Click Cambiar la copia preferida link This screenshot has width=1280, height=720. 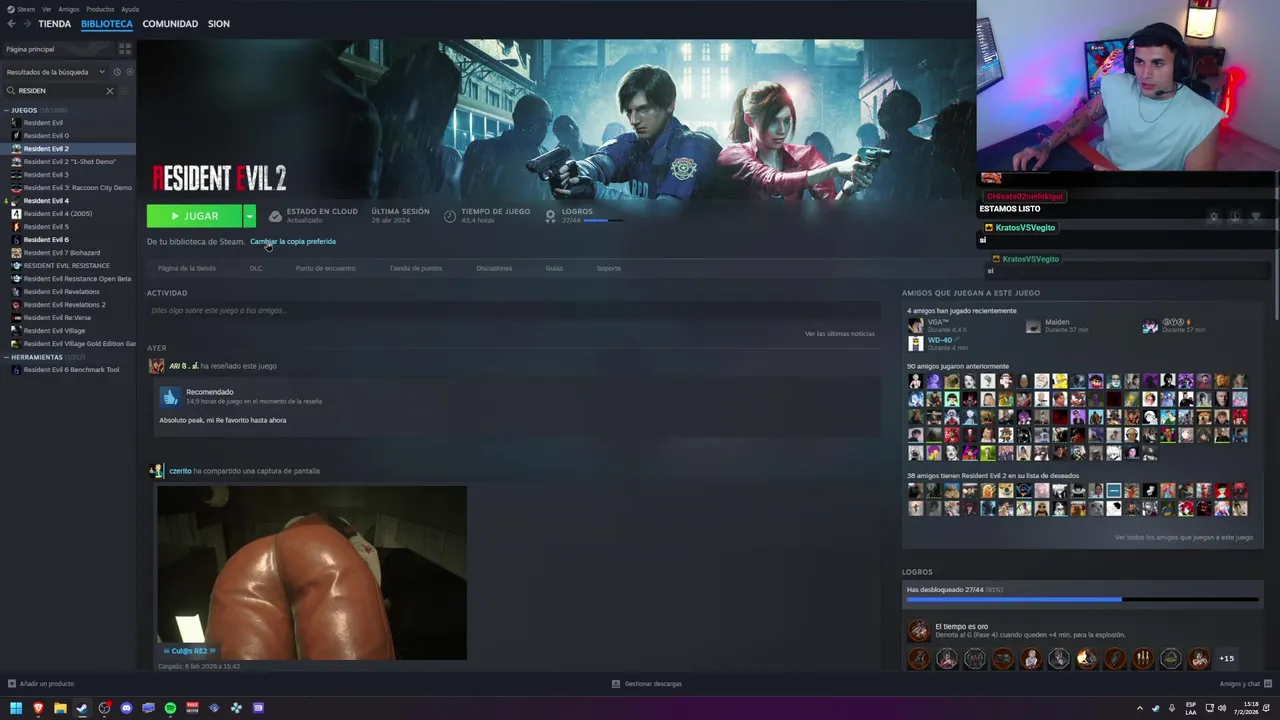293,241
